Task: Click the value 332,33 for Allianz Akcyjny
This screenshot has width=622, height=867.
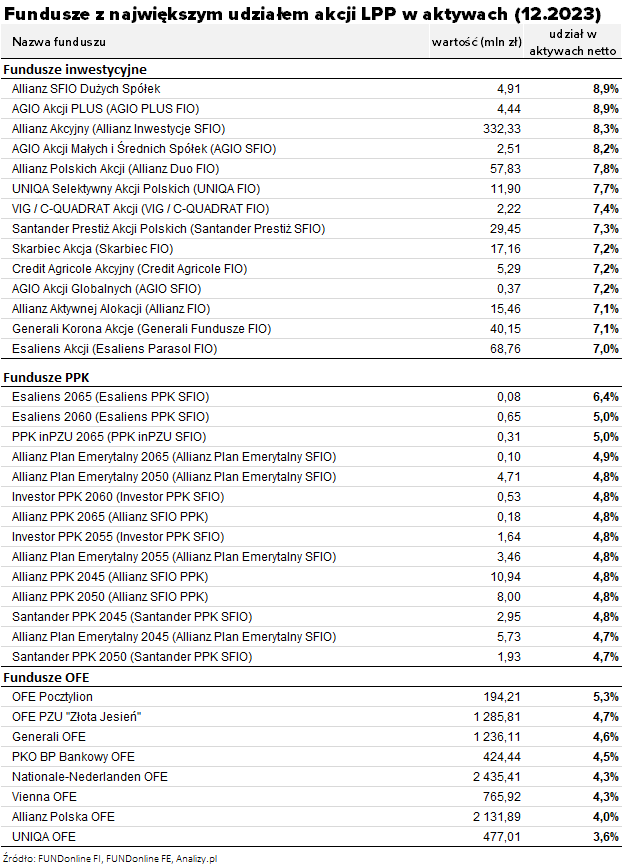Action: [502, 129]
